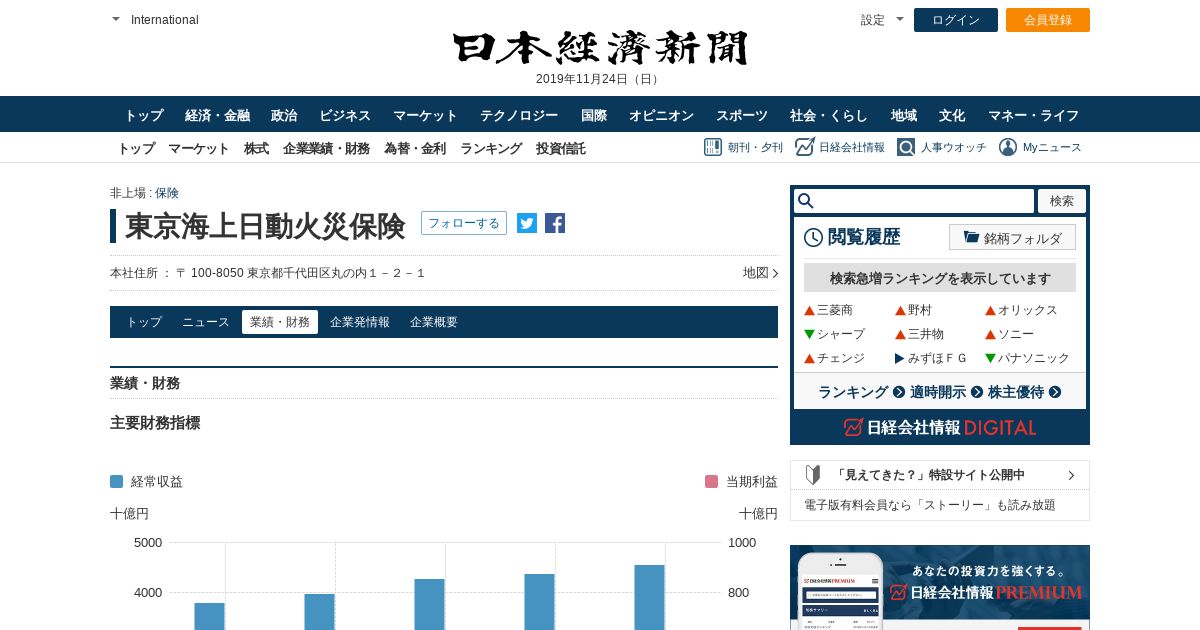The width and height of the screenshot is (1200, 630).
Task: Open オリックス ranking link
Action: pos(1028,310)
